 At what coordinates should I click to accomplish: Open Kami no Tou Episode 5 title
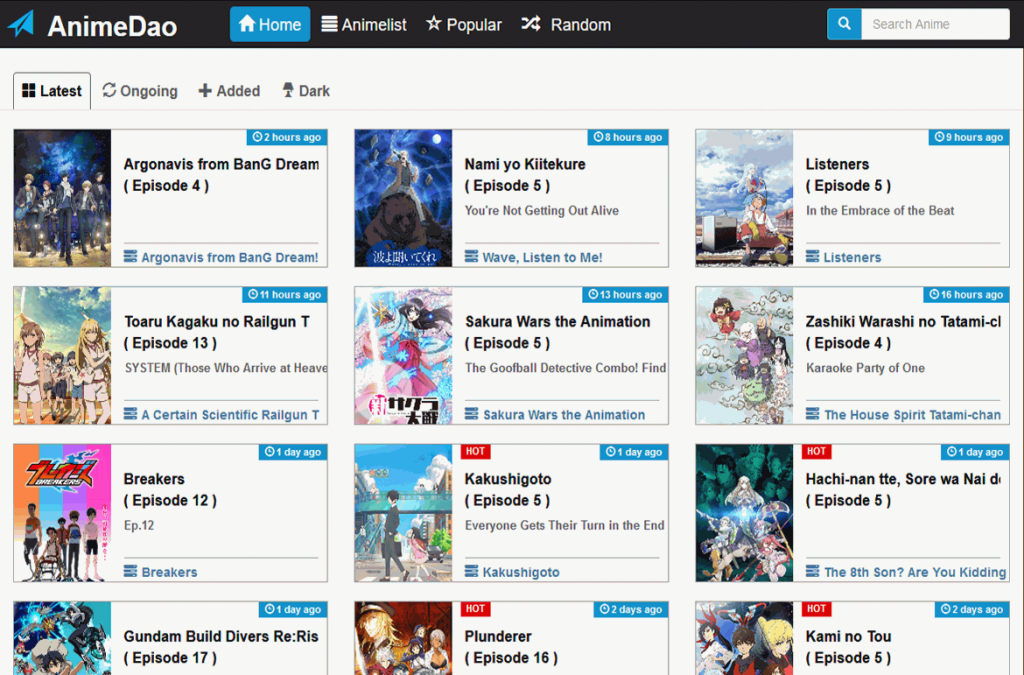[848, 647]
